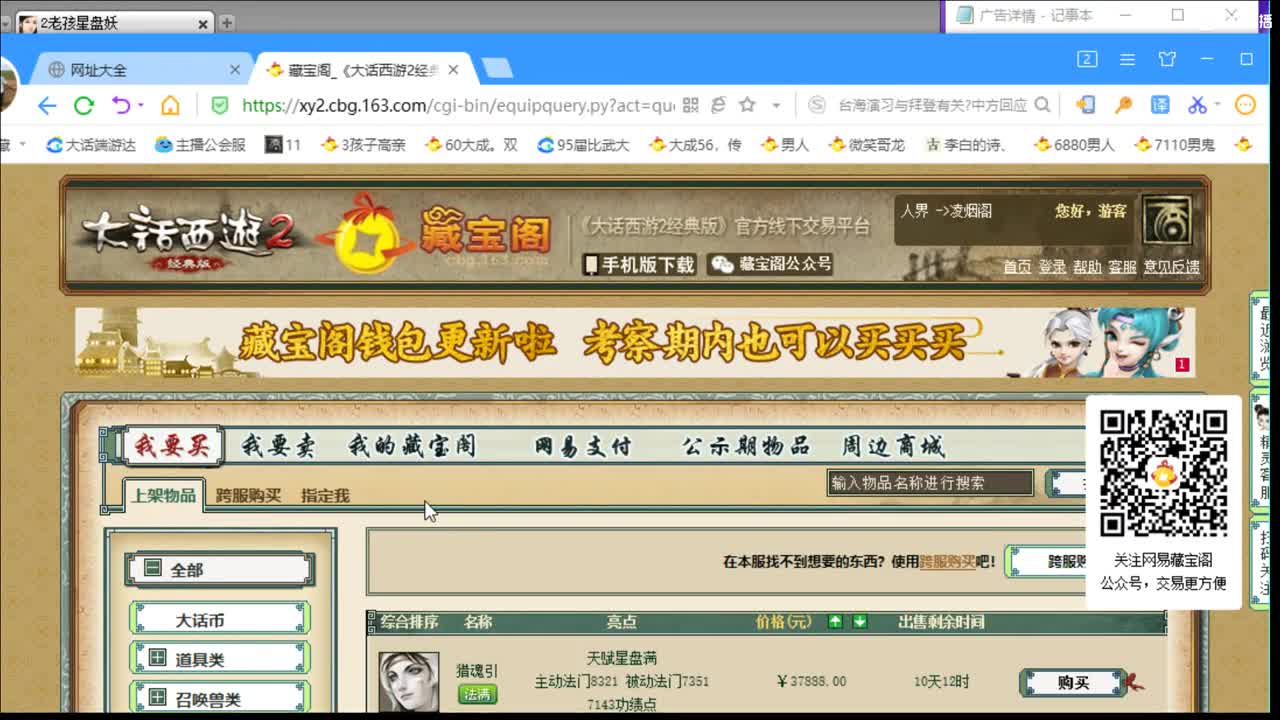Open the 我的藏宝阁 menu
Viewport: 1280px width, 720px height.
(x=412, y=446)
